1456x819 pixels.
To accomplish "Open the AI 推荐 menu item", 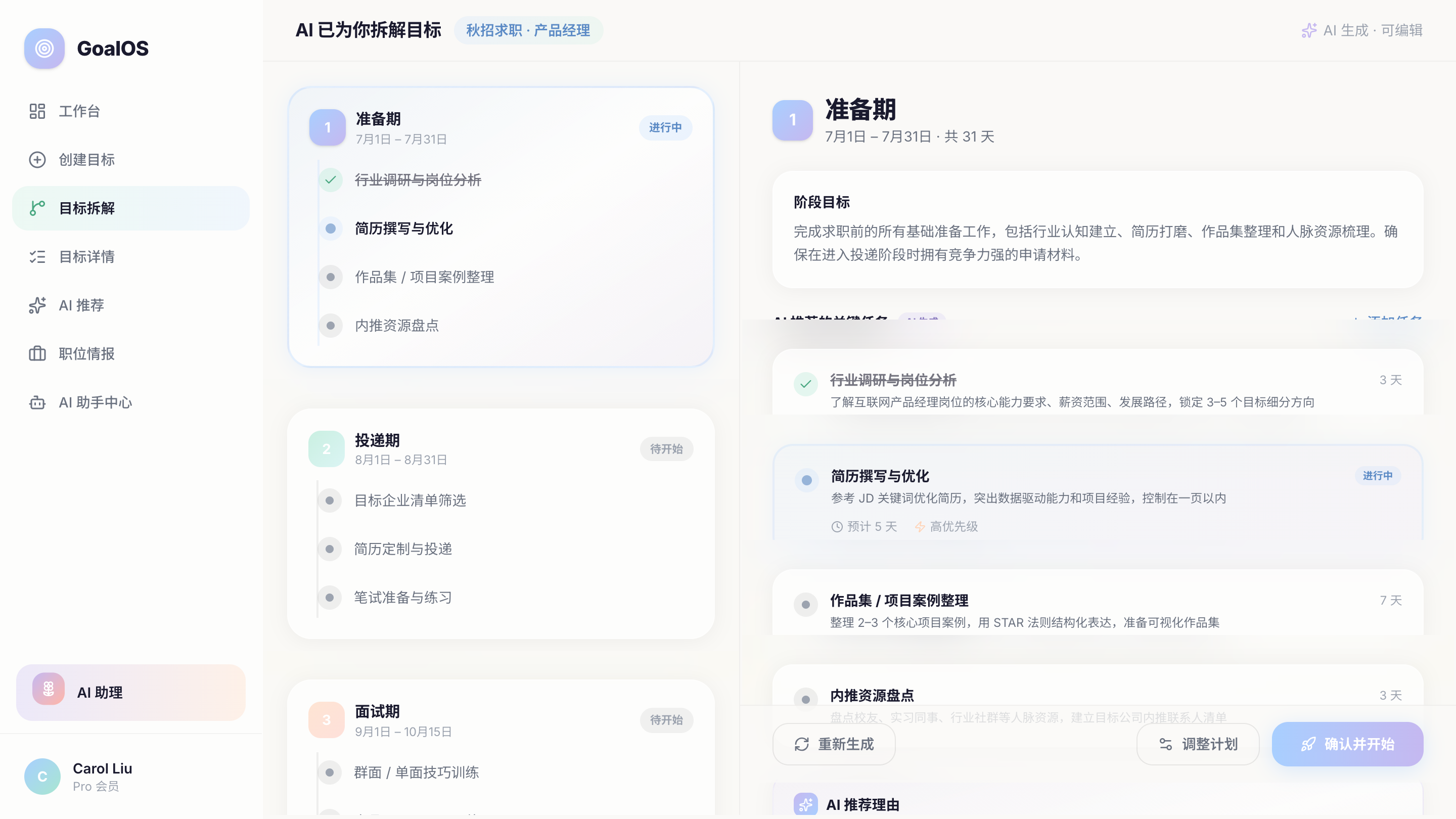I will click(x=130, y=306).
